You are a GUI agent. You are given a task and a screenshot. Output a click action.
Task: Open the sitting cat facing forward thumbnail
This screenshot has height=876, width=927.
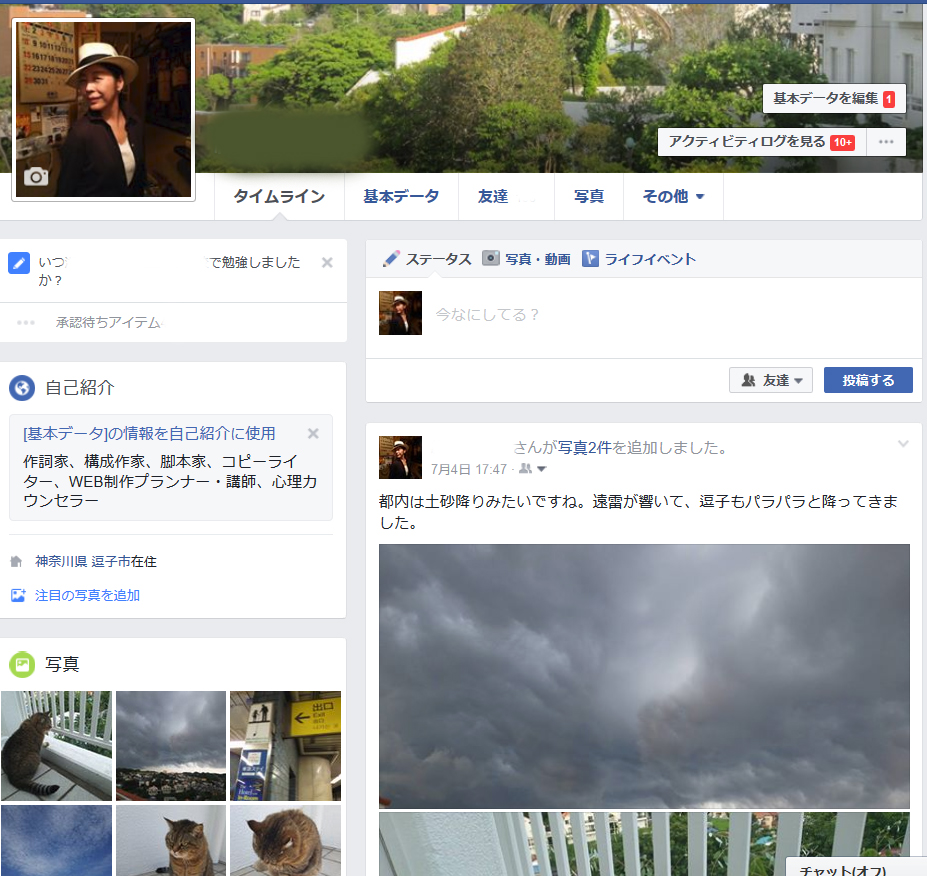[x=171, y=841]
